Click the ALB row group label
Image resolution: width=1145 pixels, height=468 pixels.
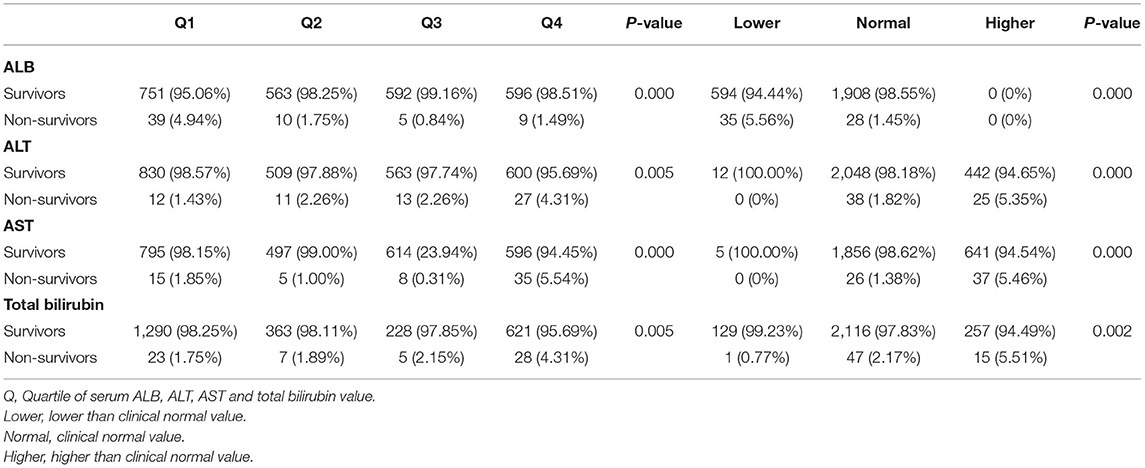[x=19, y=66]
